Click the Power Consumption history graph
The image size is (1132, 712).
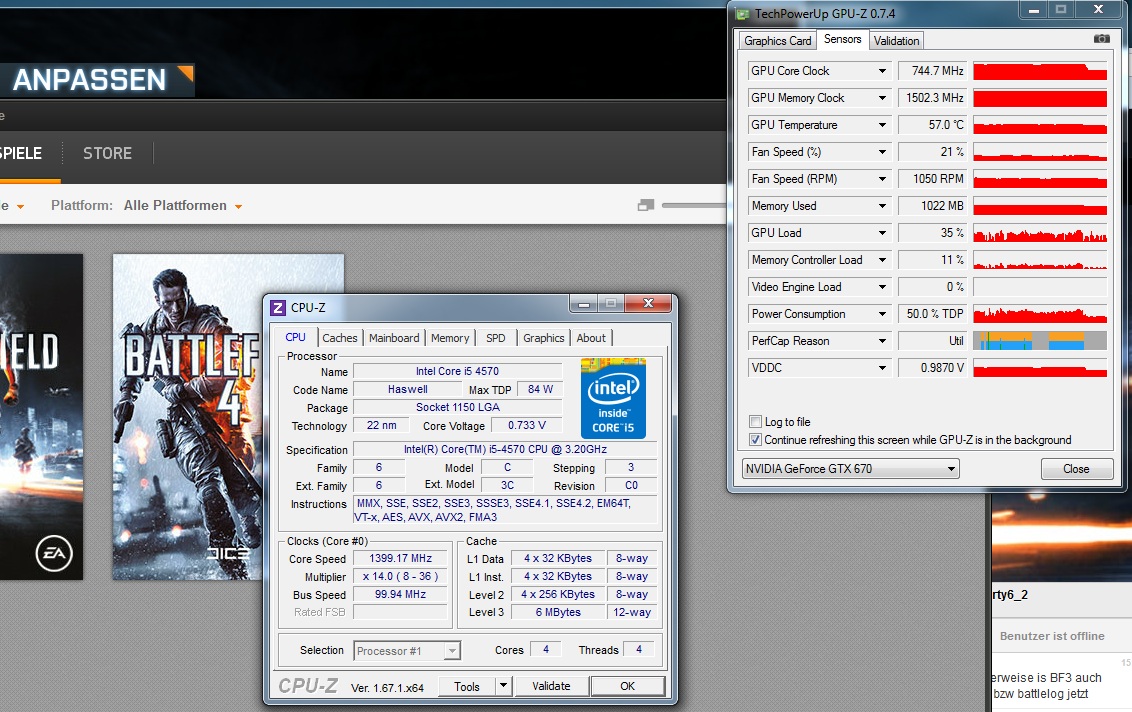coord(1040,314)
